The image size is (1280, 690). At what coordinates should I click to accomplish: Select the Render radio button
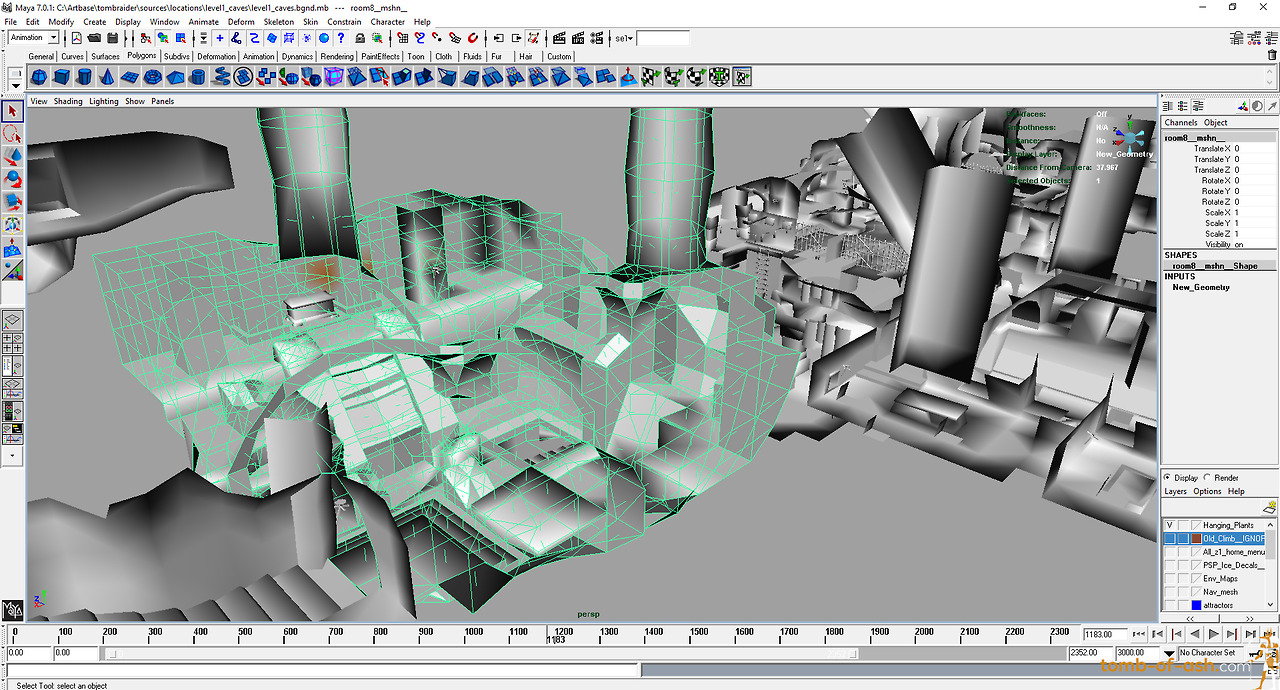pyautogui.click(x=1208, y=478)
